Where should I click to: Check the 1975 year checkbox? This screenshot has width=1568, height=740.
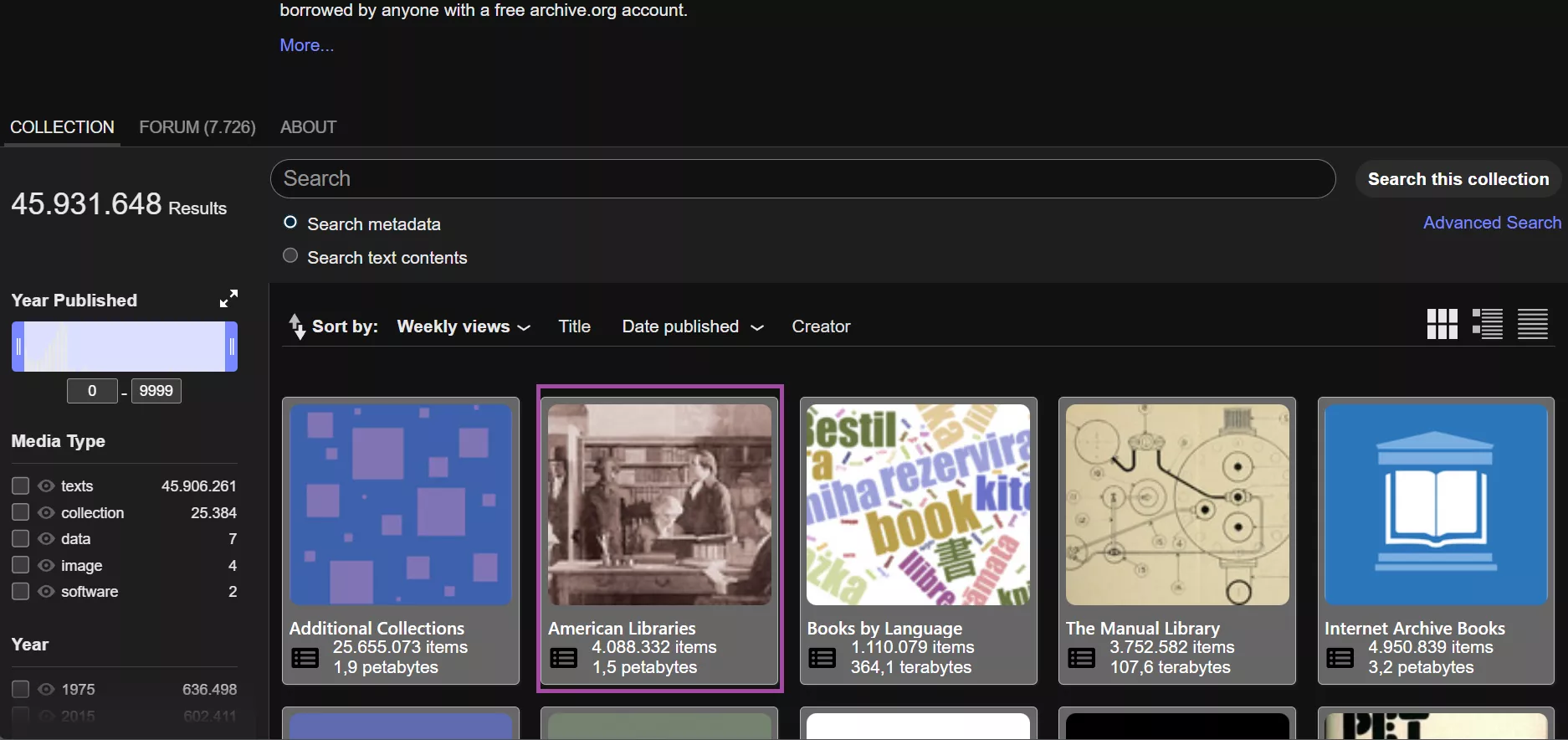coord(21,689)
